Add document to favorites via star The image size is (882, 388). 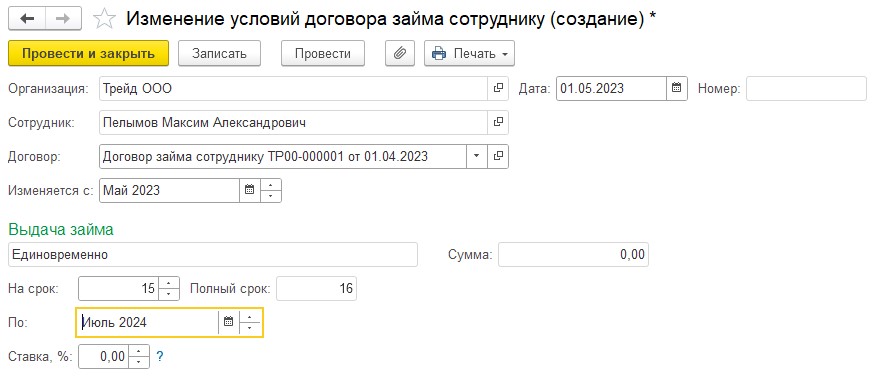(104, 19)
